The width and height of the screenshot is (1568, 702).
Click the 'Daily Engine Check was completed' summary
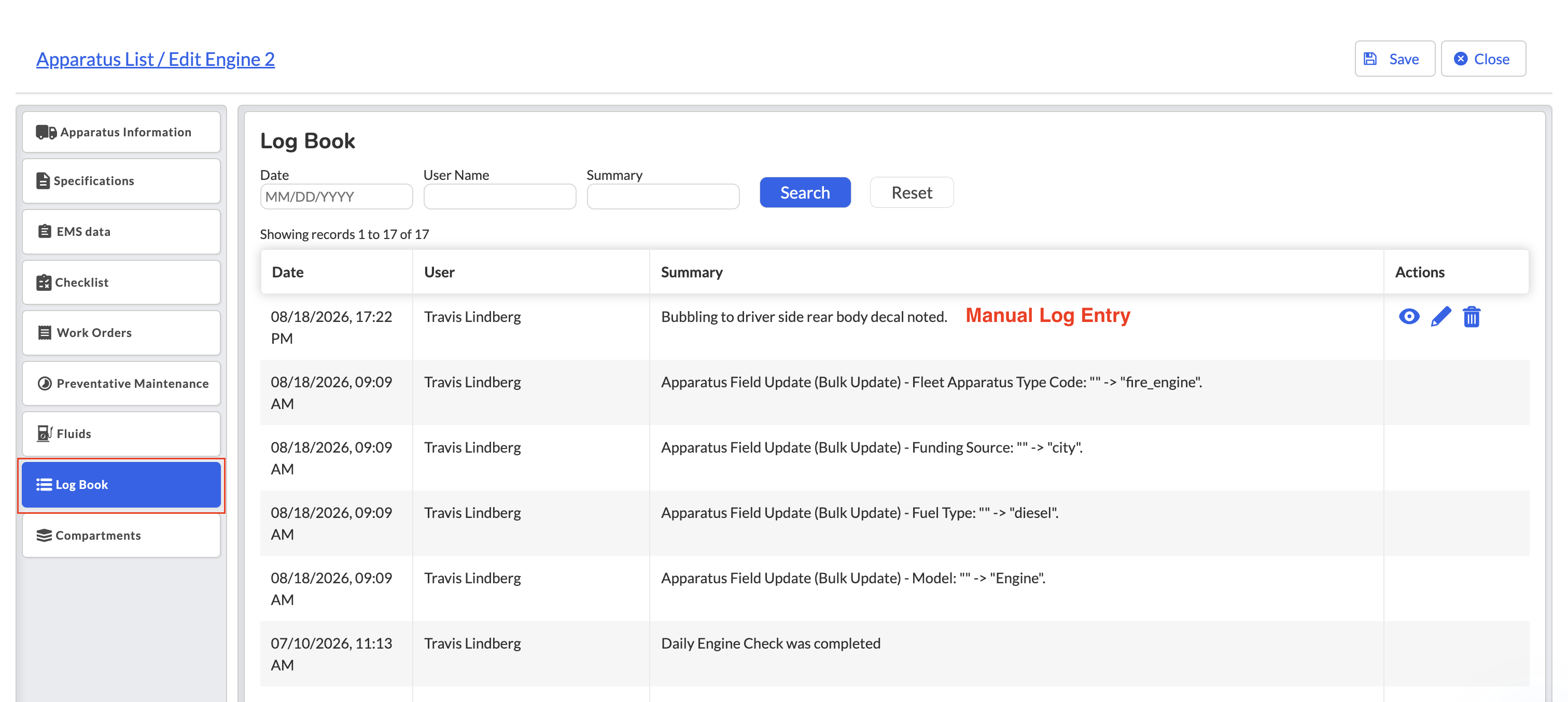pyautogui.click(x=771, y=643)
